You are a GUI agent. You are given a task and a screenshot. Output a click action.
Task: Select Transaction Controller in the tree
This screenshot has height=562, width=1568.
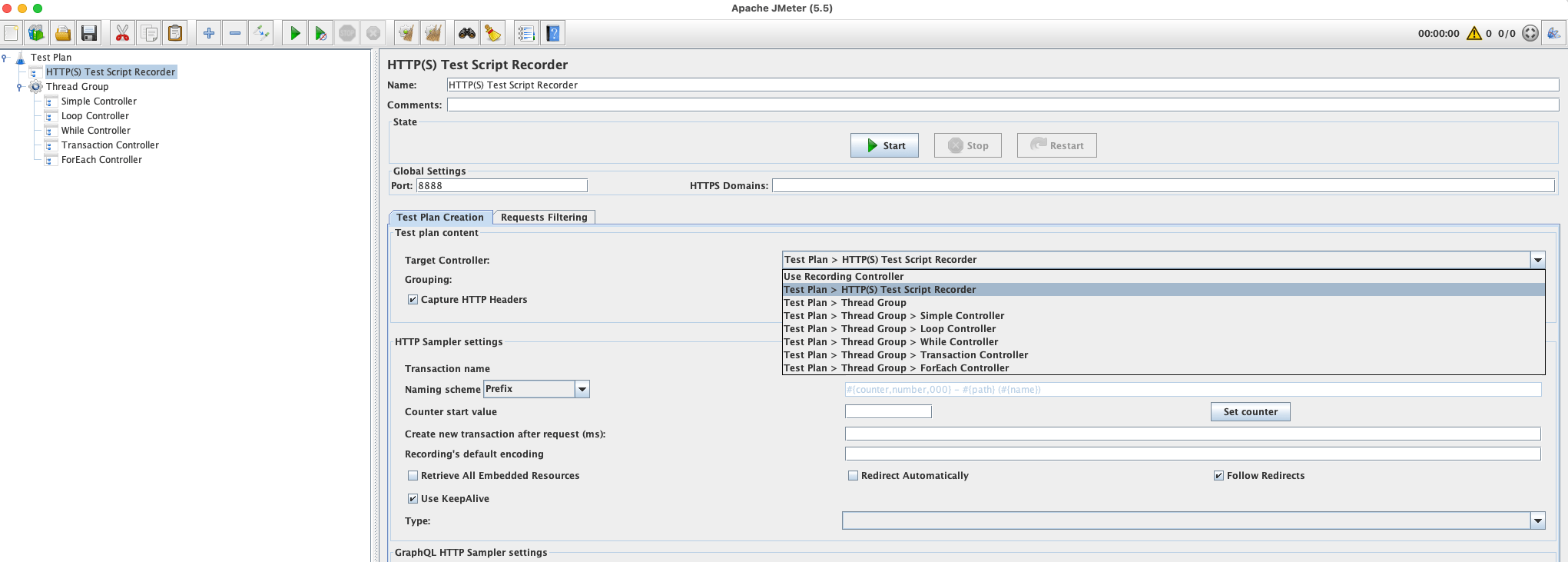pos(110,145)
